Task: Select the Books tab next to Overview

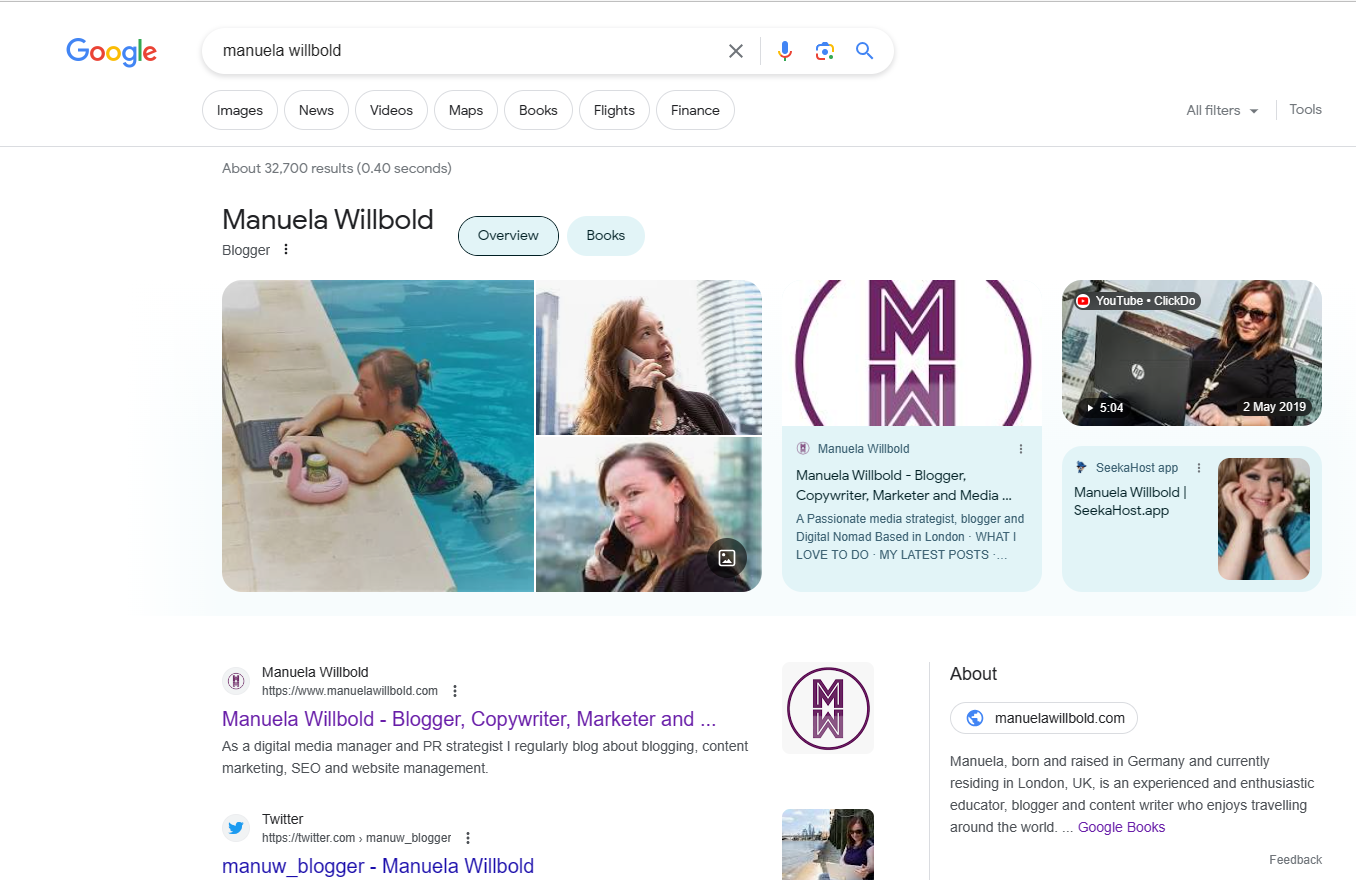Action: (x=606, y=236)
